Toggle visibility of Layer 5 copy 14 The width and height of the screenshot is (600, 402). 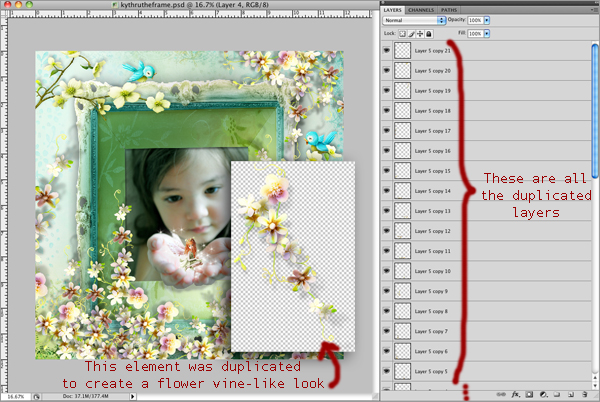pos(387,190)
